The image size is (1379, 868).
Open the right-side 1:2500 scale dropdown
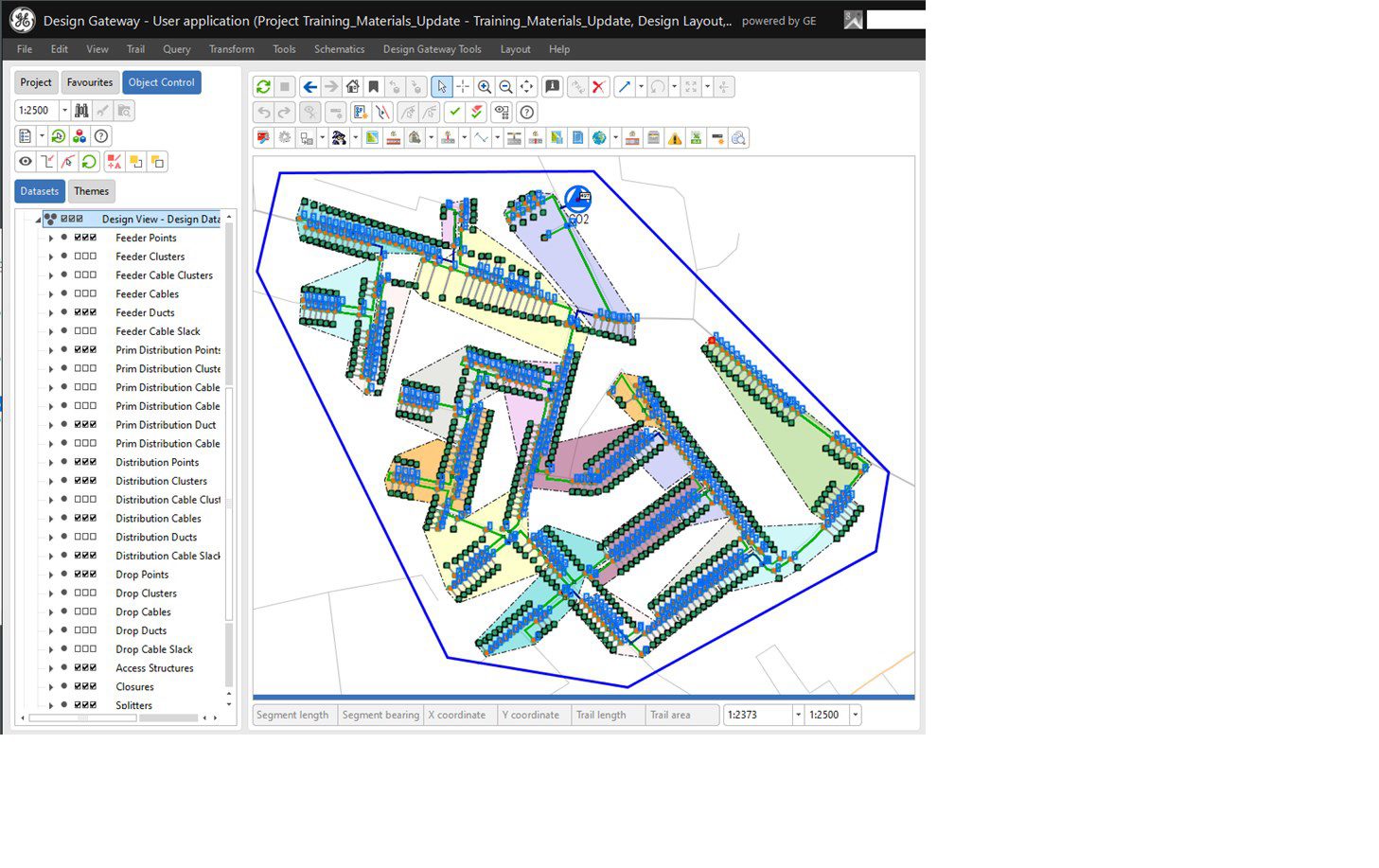(x=855, y=715)
